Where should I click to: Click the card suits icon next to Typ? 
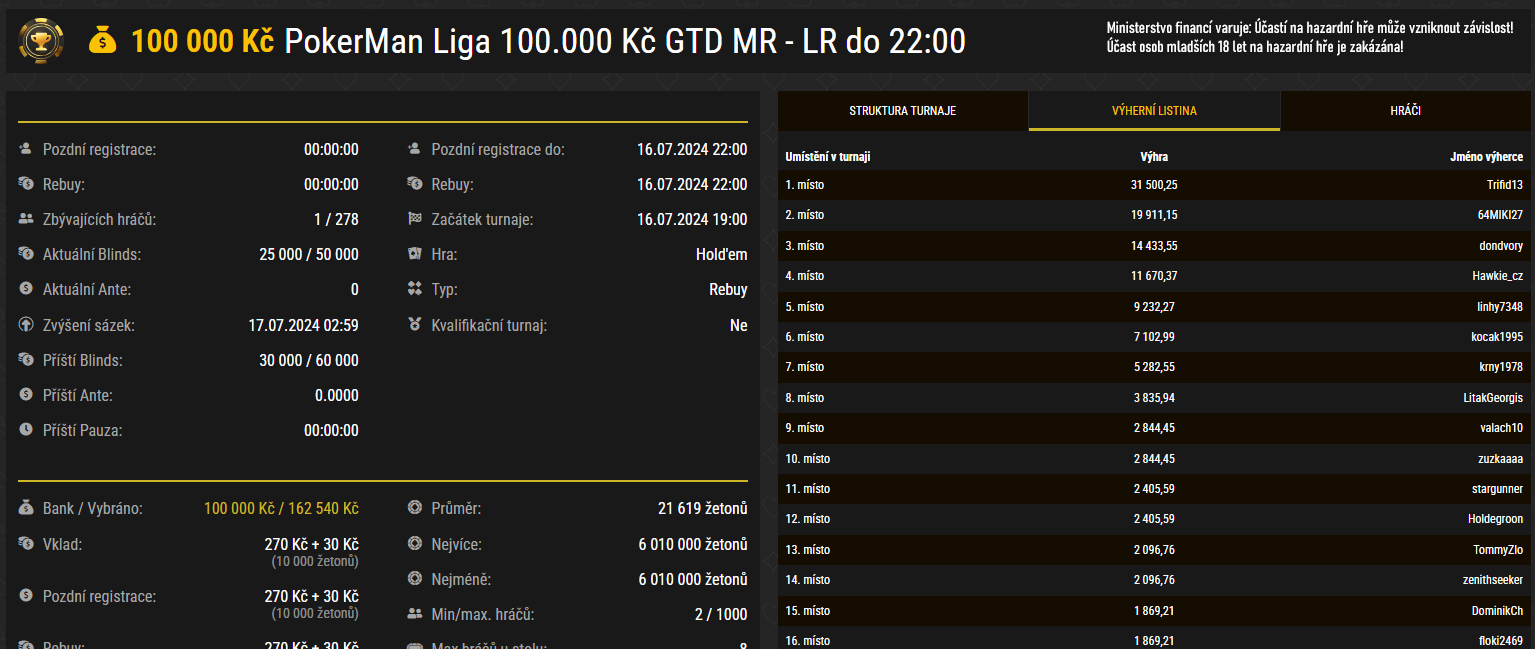(x=414, y=289)
